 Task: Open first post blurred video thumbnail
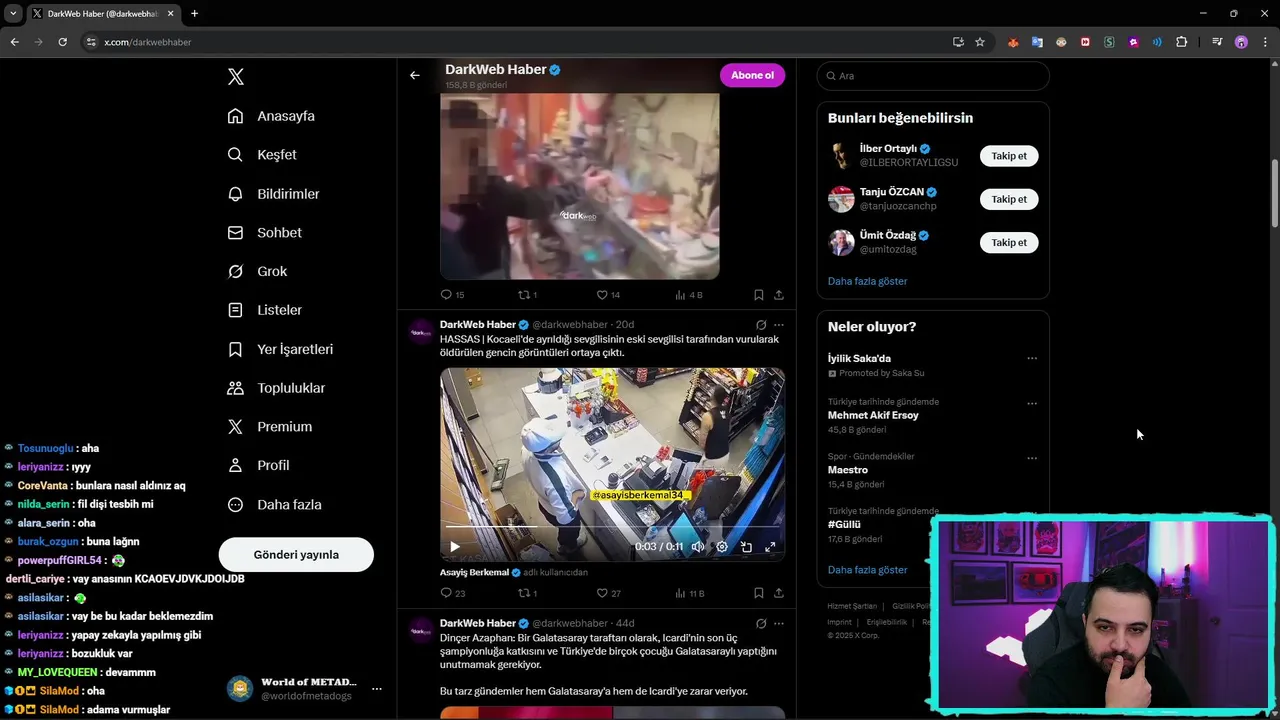[x=580, y=186]
